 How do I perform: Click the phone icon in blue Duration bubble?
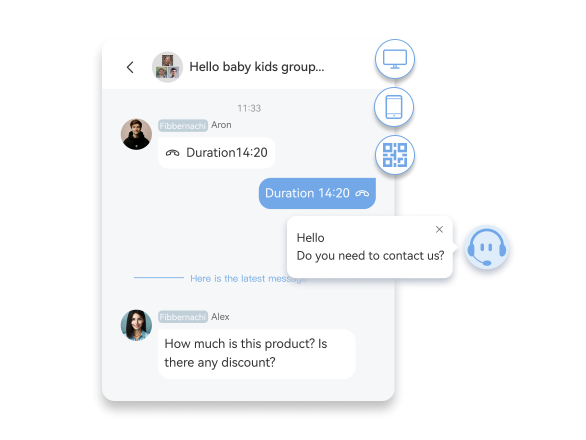[362, 193]
